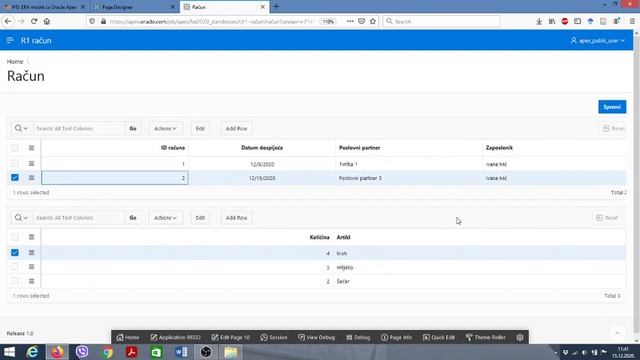
Task: Add Row to the invoices grid
Action: (236, 128)
